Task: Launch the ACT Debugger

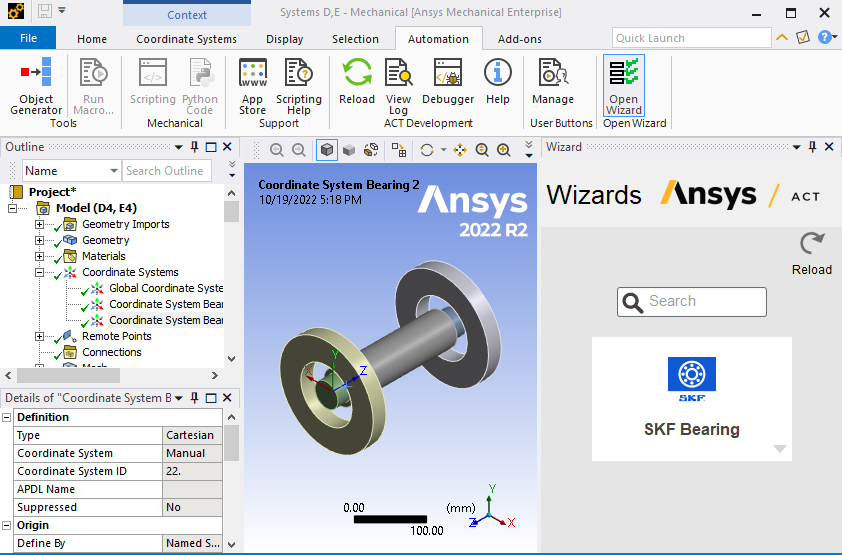Action: click(x=448, y=81)
